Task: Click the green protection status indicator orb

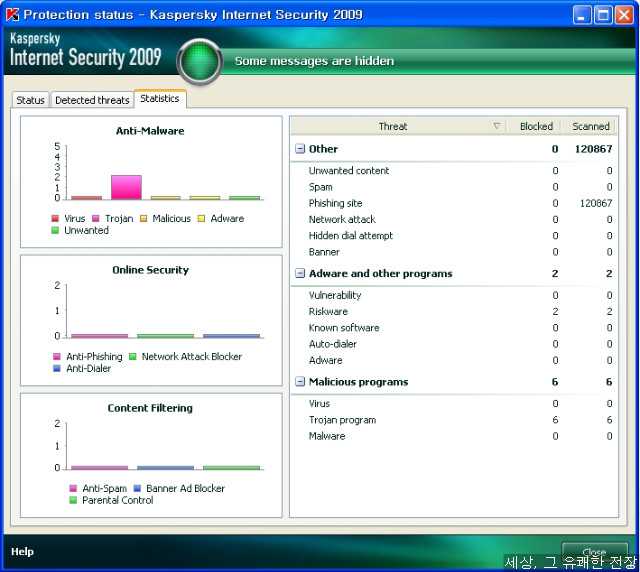Action: [200, 62]
